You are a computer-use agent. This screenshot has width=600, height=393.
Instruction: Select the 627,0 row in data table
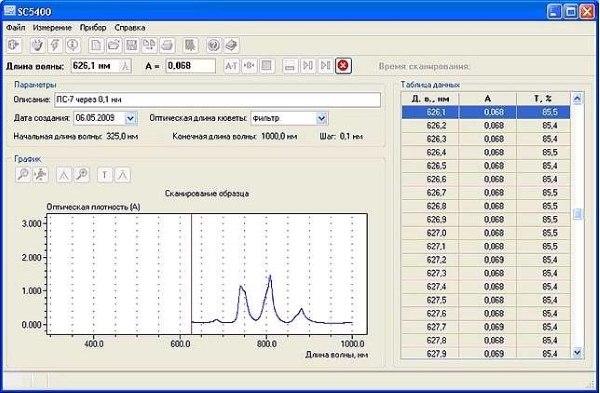click(486, 233)
